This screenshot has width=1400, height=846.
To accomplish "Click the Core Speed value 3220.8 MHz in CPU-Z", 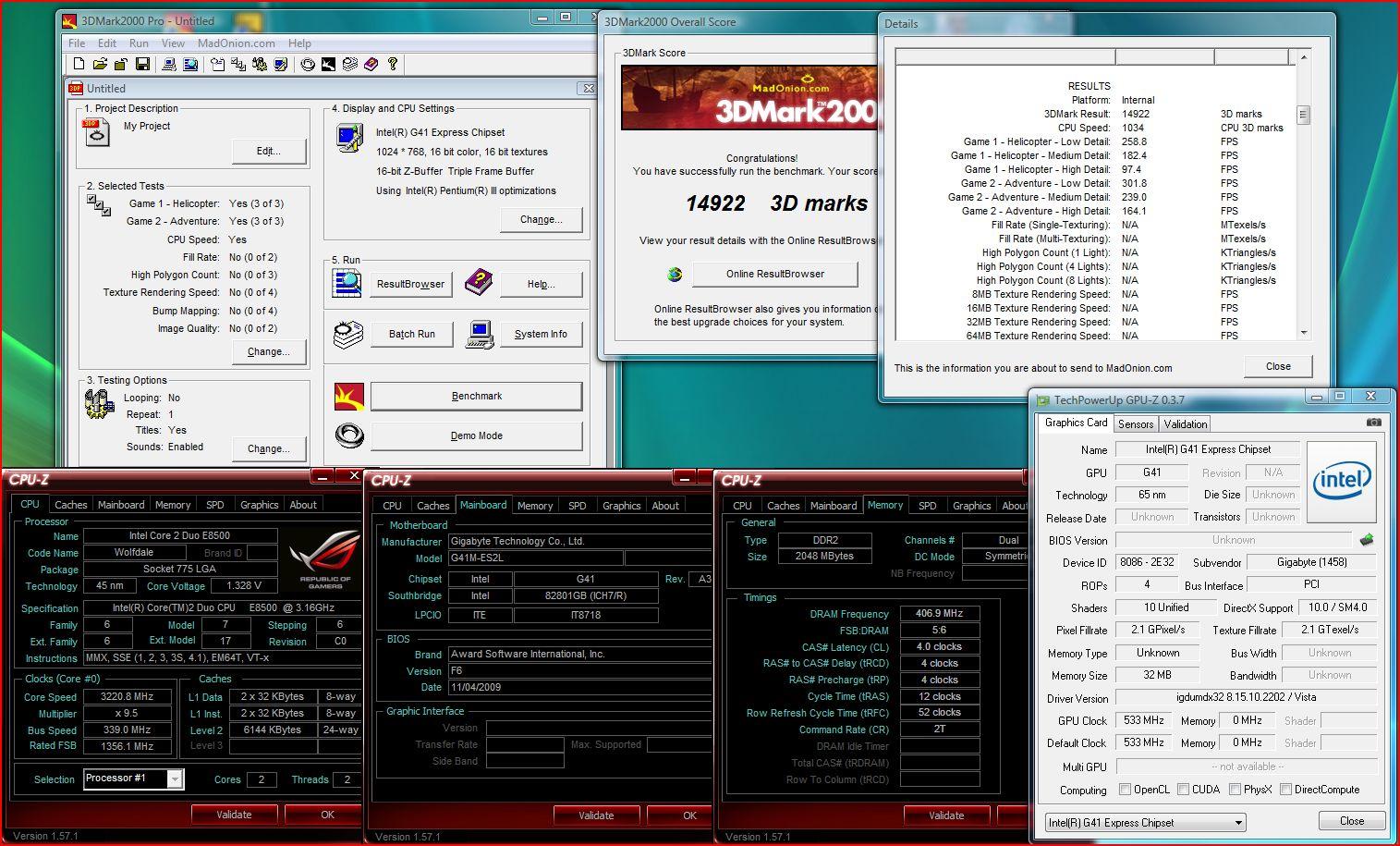I will [x=128, y=696].
